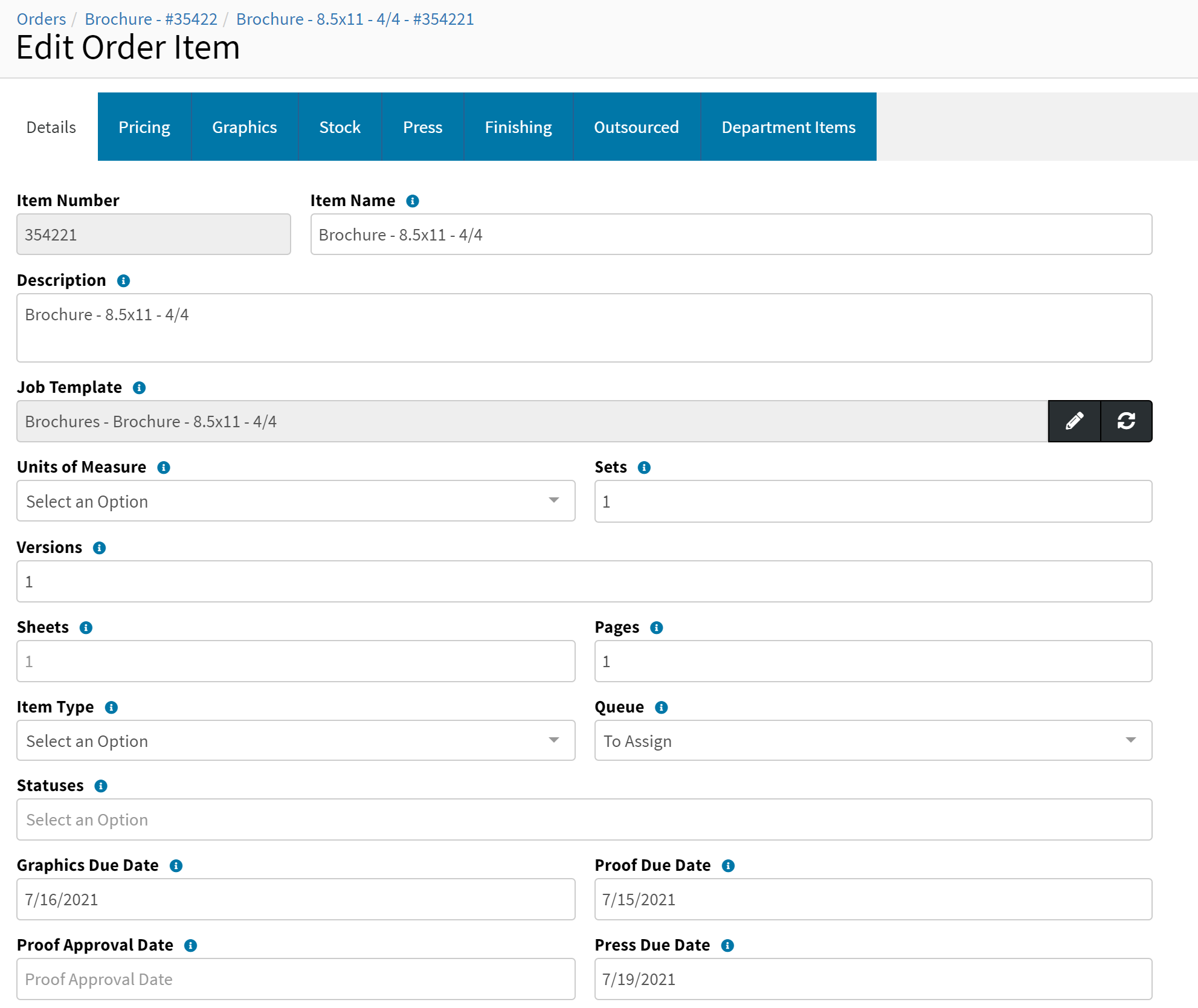Click the info icon beside Description

click(x=123, y=281)
